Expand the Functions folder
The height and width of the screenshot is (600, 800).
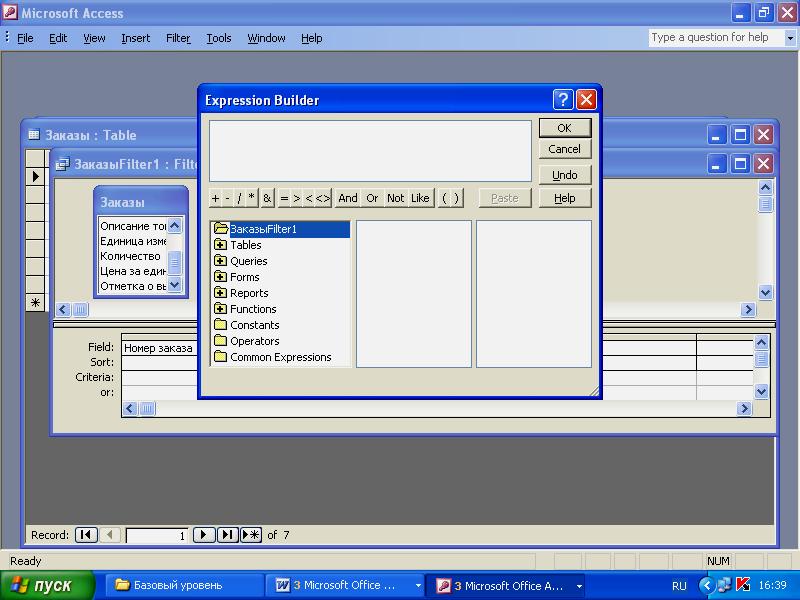tap(220, 309)
